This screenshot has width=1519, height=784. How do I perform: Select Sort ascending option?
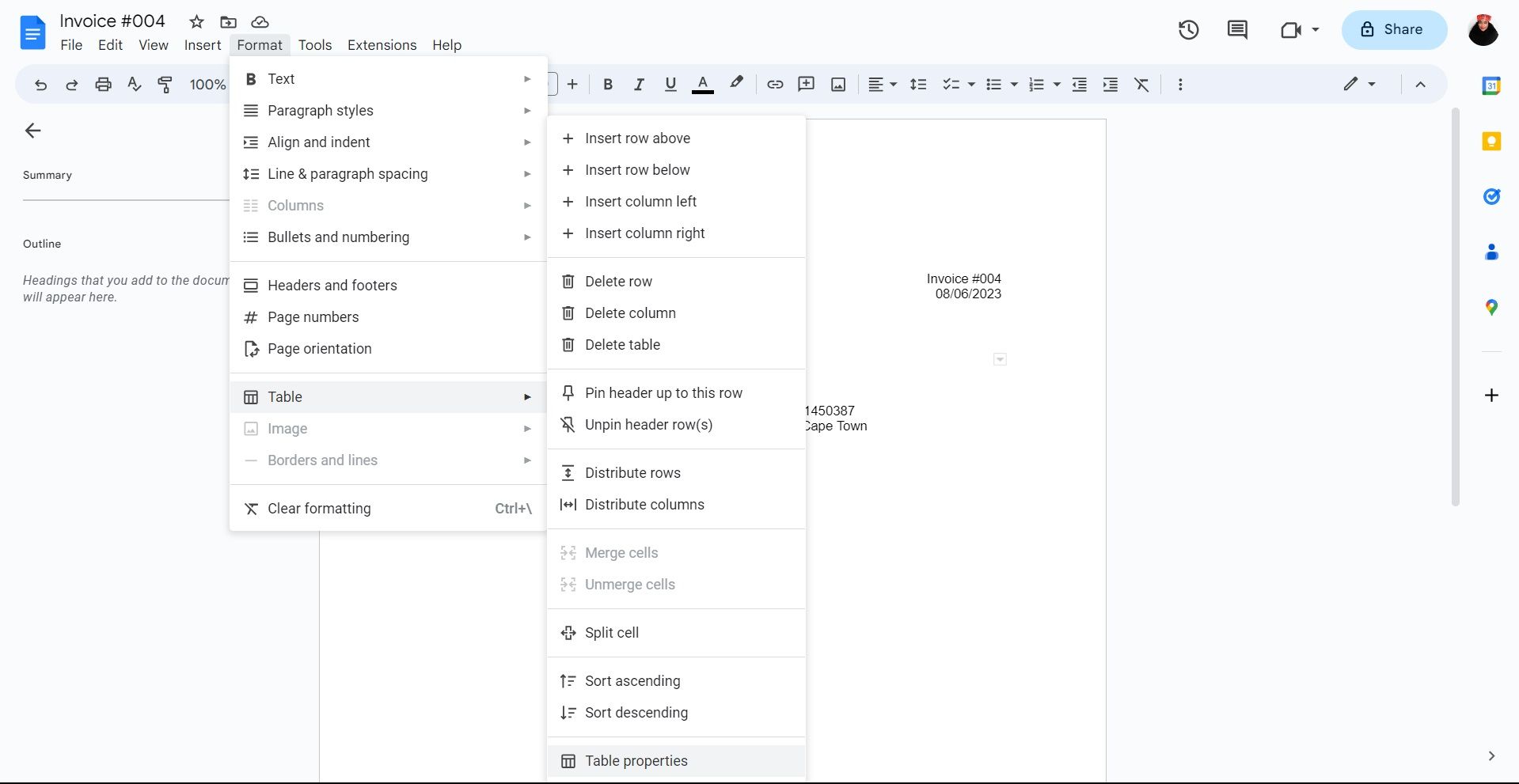click(676, 681)
